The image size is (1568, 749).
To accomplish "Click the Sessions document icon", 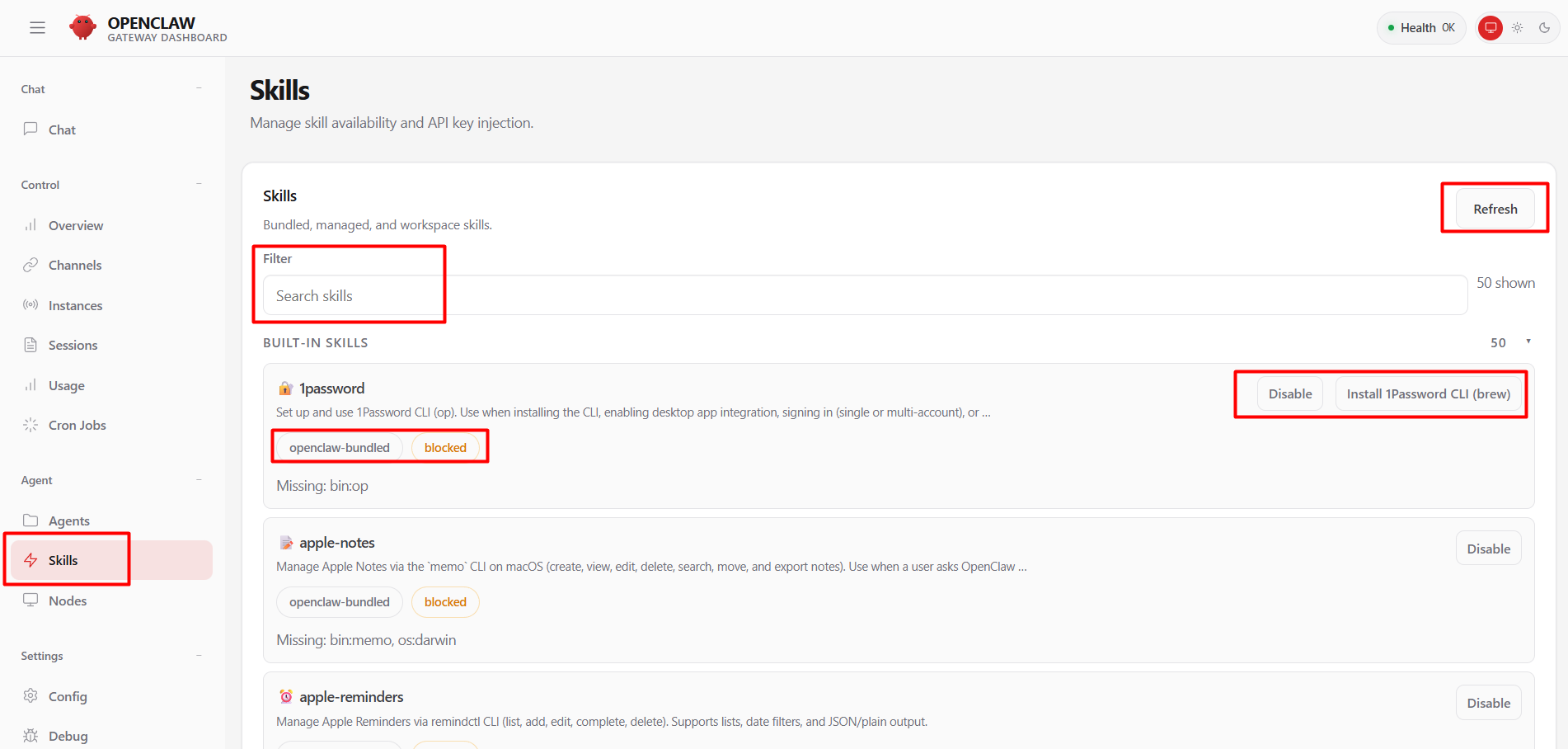I will (x=31, y=345).
